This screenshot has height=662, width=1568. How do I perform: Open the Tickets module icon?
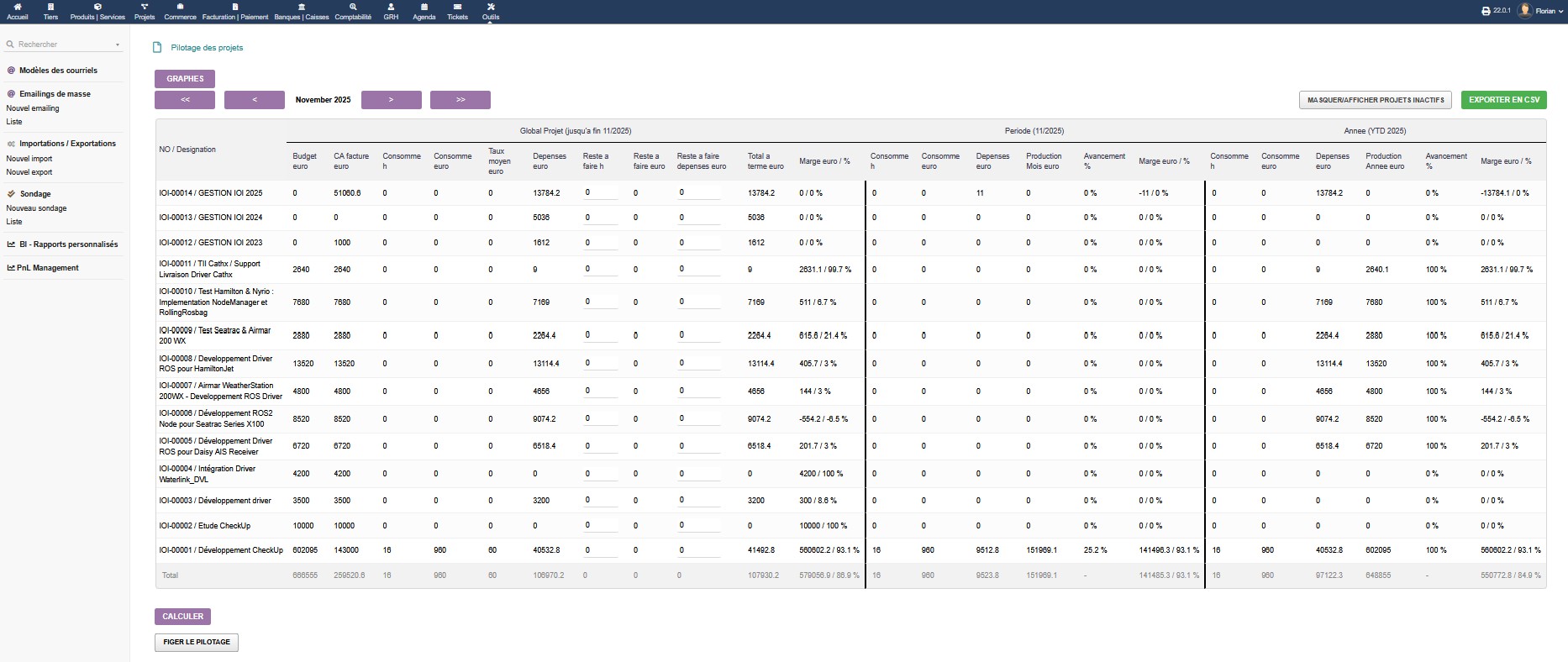[x=457, y=7]
